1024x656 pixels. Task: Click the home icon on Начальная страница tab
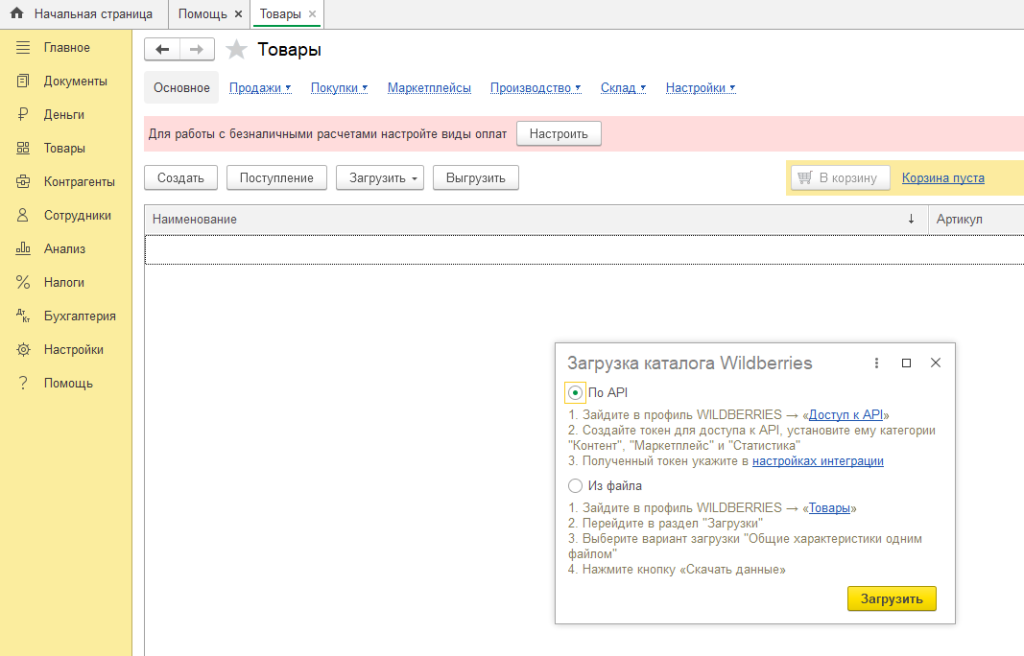point(17,13)
